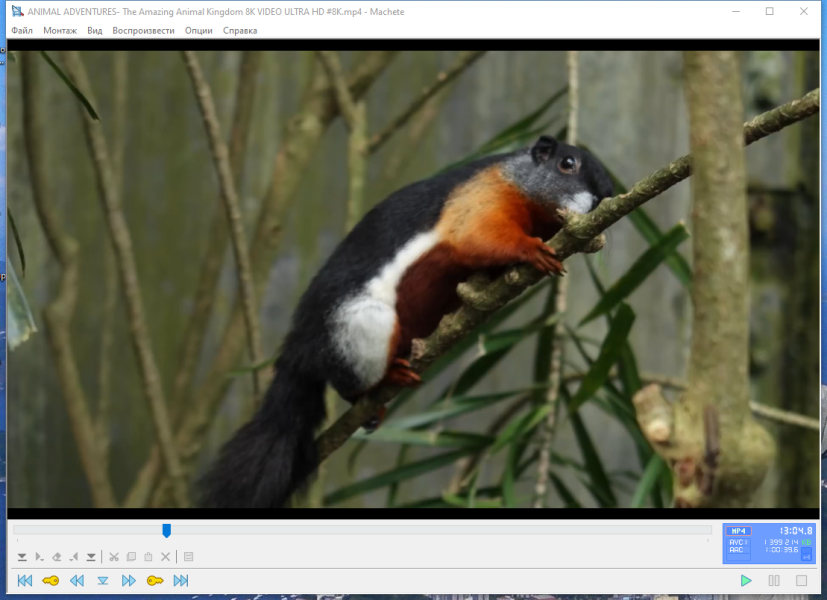Click the delete selection X icon
827x600 pixels.
coord(166,557)
